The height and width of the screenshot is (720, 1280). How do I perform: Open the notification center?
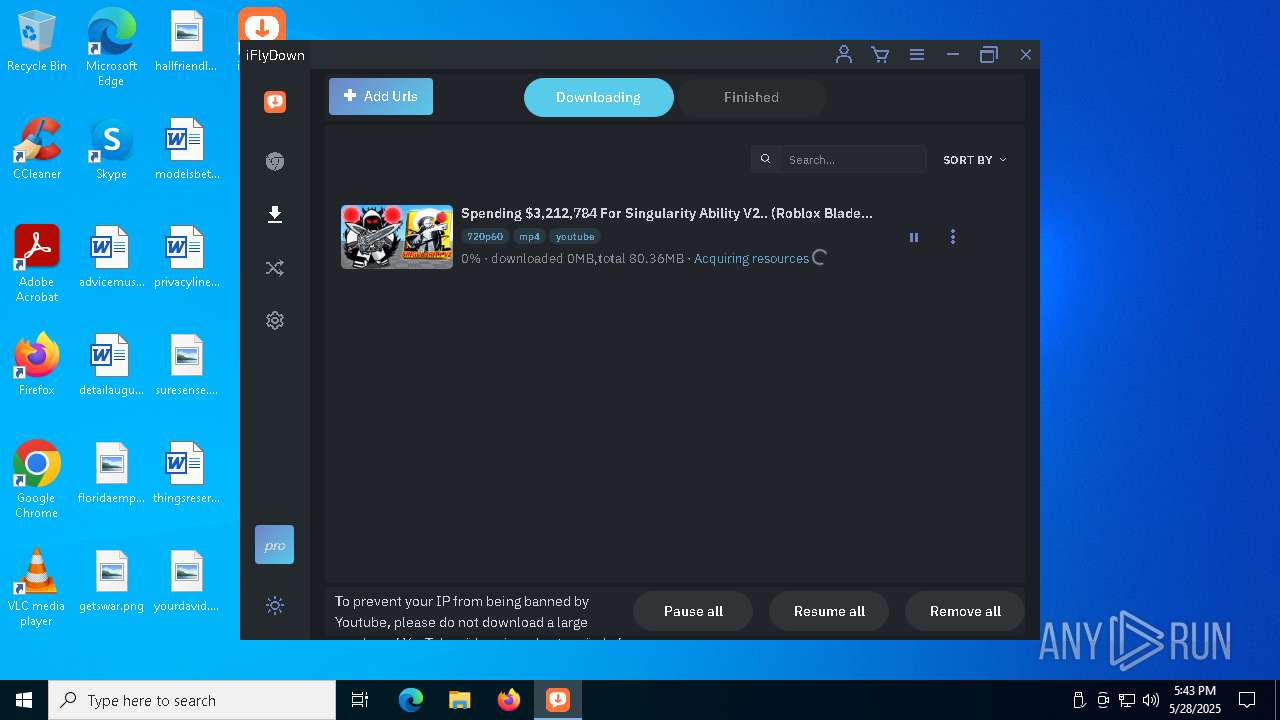1247,700
